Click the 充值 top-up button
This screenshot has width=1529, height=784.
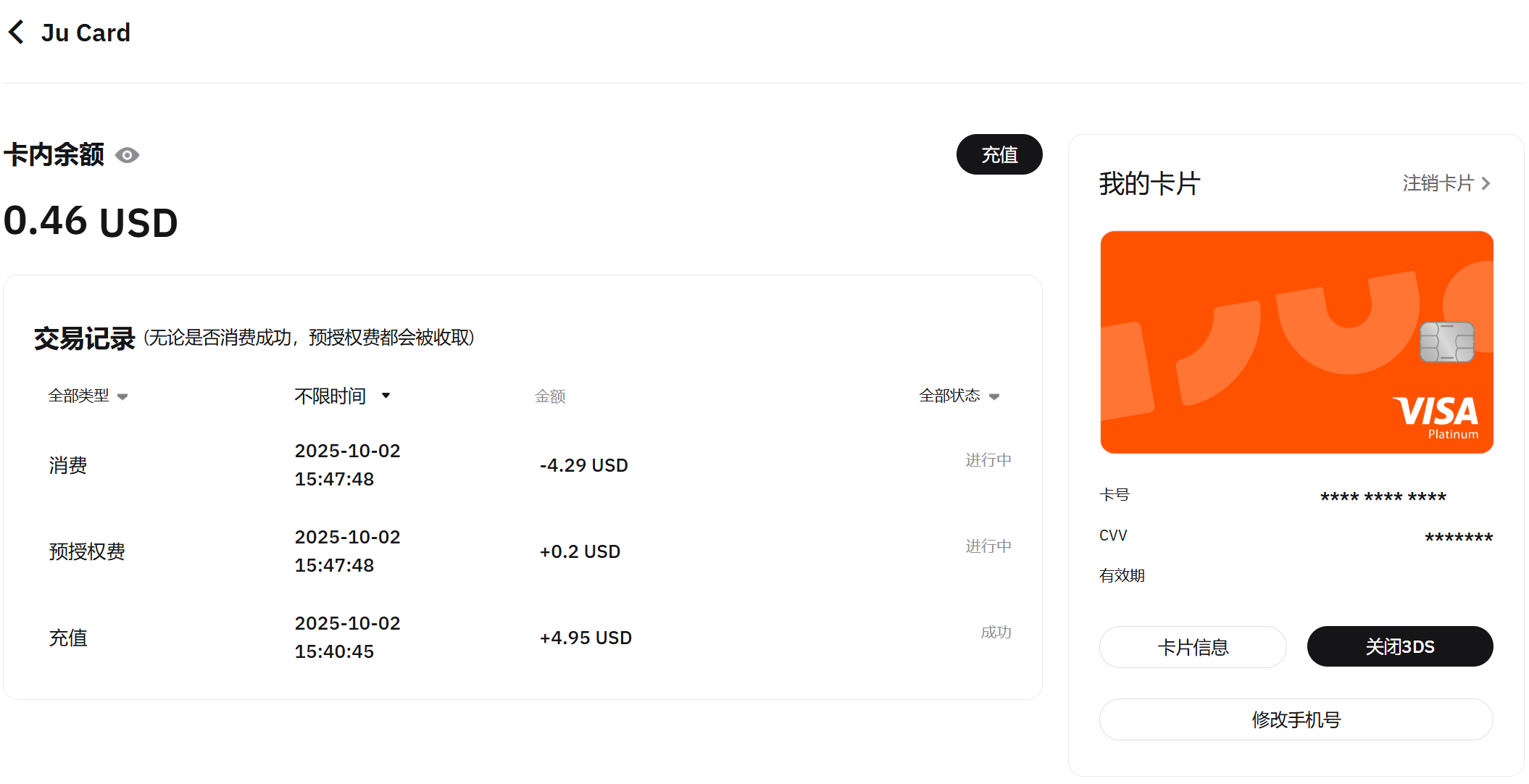[x=999, y=154]
